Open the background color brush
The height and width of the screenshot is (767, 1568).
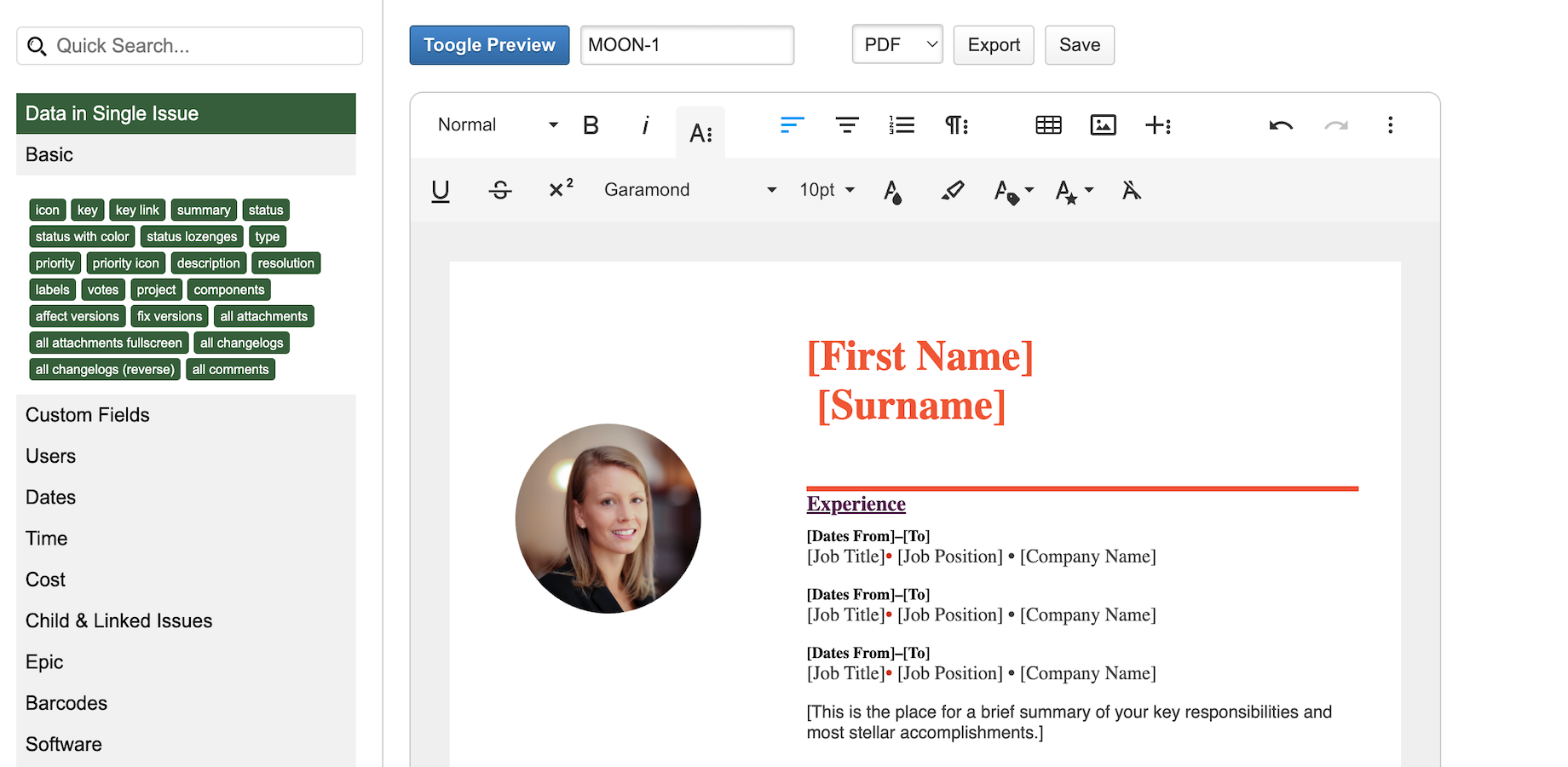[x=953, y=190]
